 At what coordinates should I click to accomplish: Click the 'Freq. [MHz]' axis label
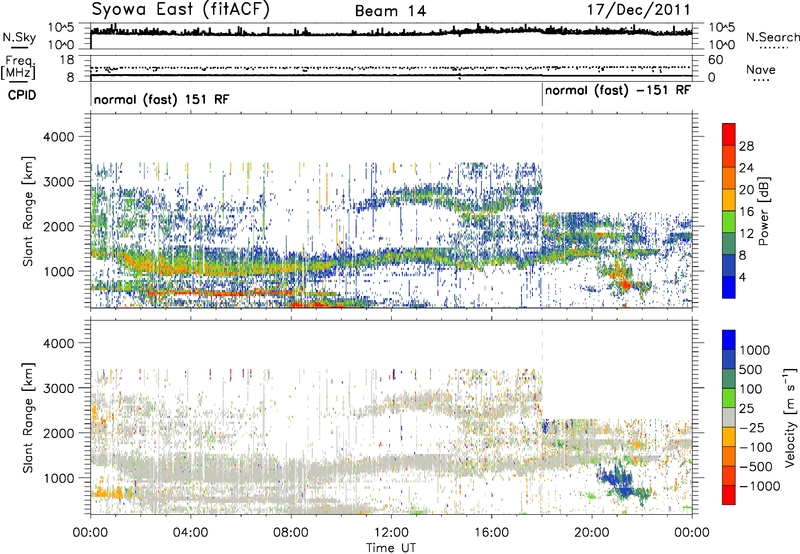coord(18,67)
